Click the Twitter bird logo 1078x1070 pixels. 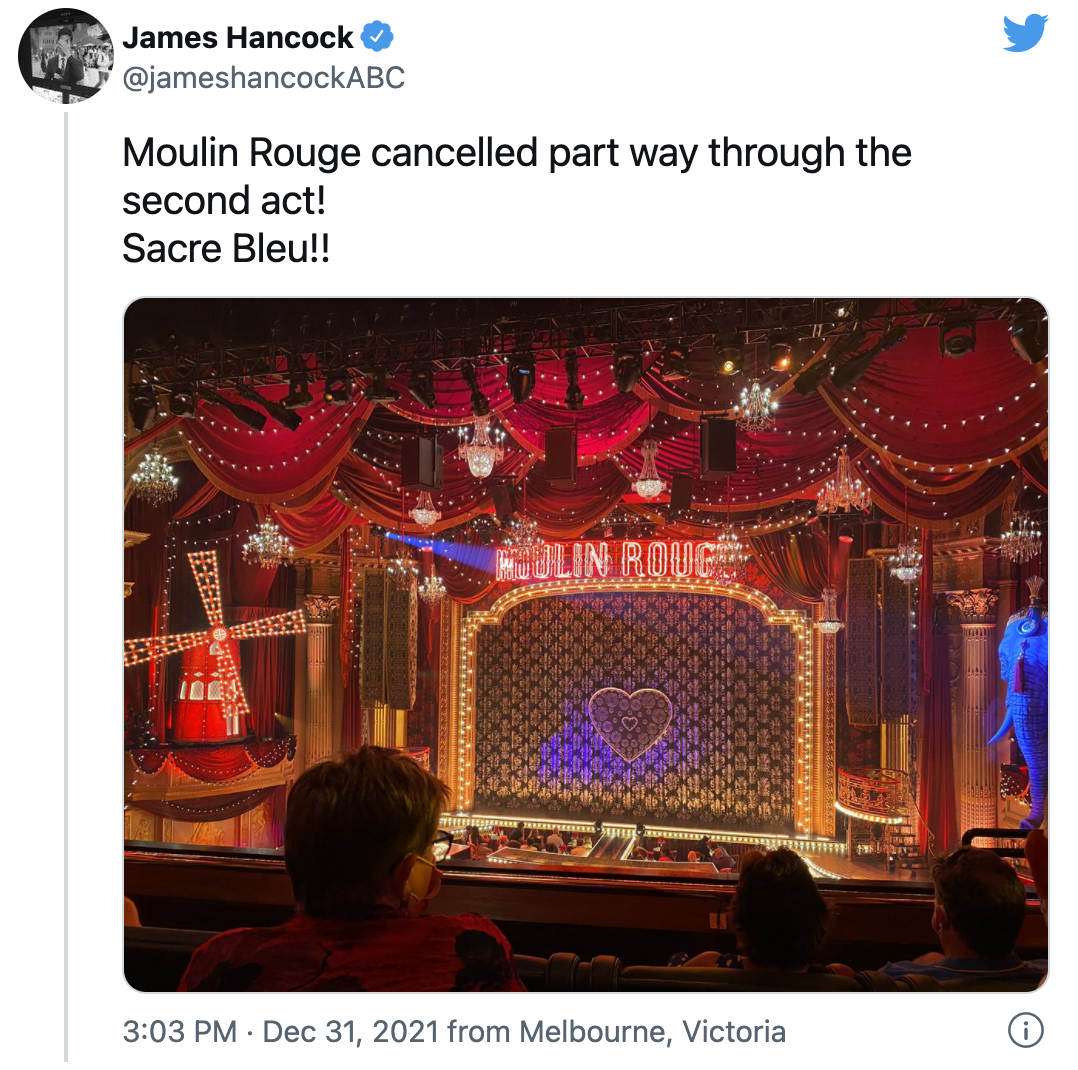coord(1024,33)
